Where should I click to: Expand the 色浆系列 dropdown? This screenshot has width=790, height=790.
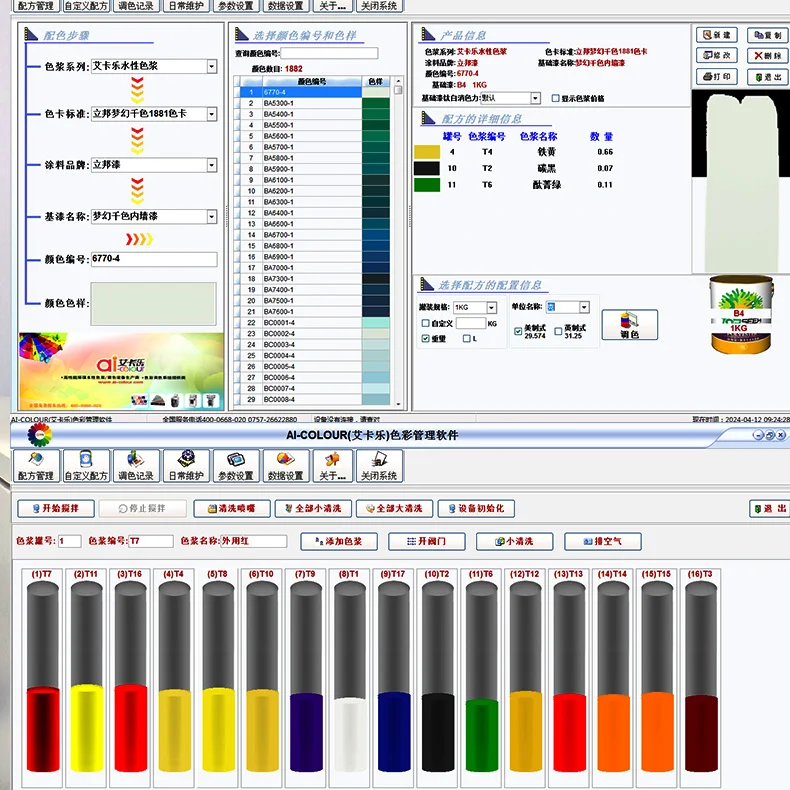pos(212,66)
